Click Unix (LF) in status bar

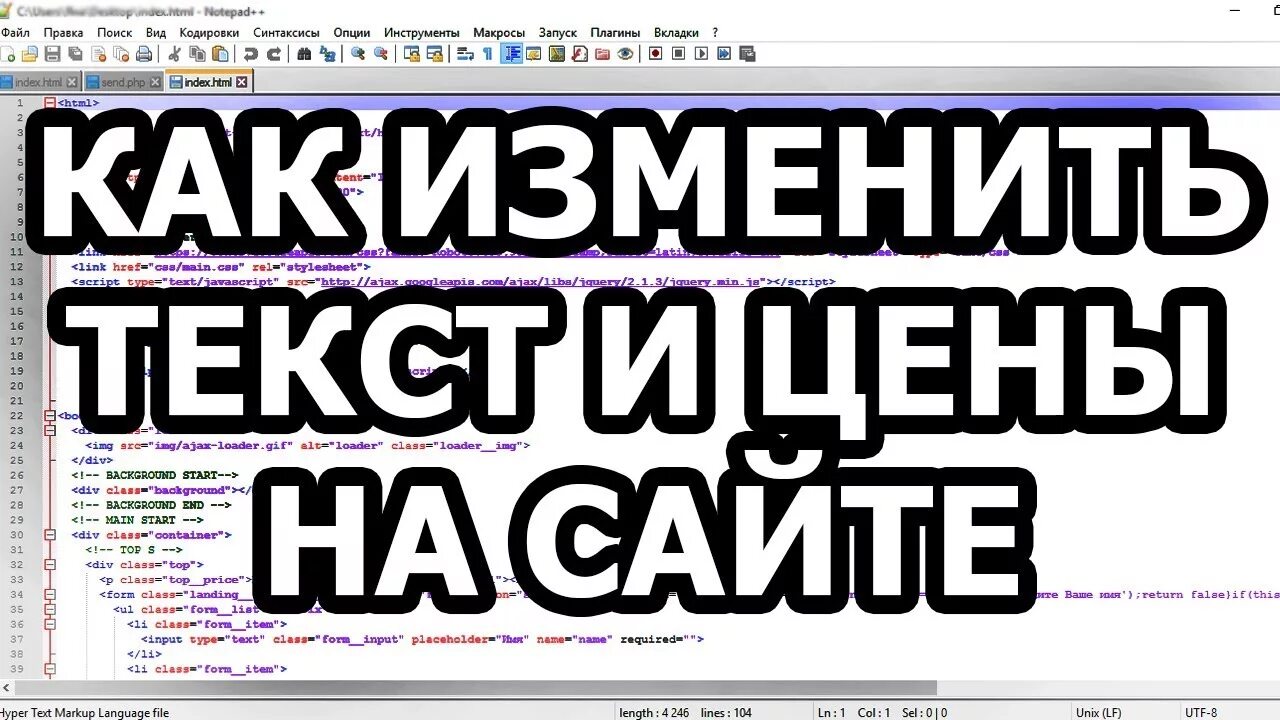click(x=1100, y=712)
